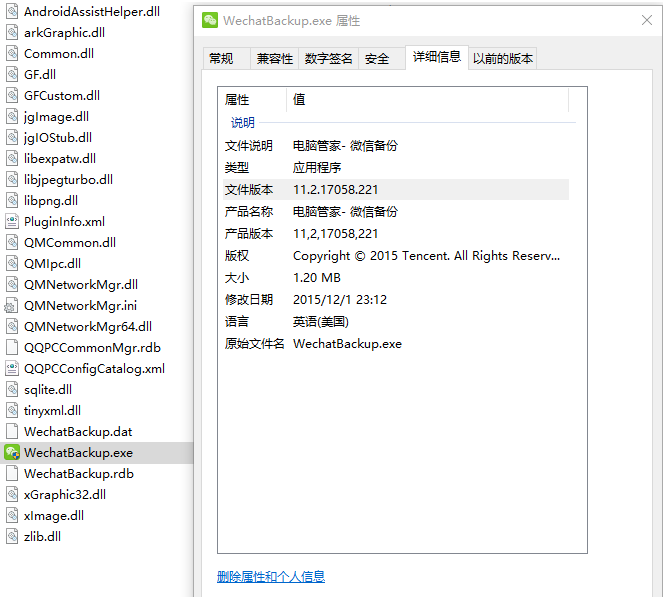Click the 删除属性和个人信息 link

click(271, 577)
